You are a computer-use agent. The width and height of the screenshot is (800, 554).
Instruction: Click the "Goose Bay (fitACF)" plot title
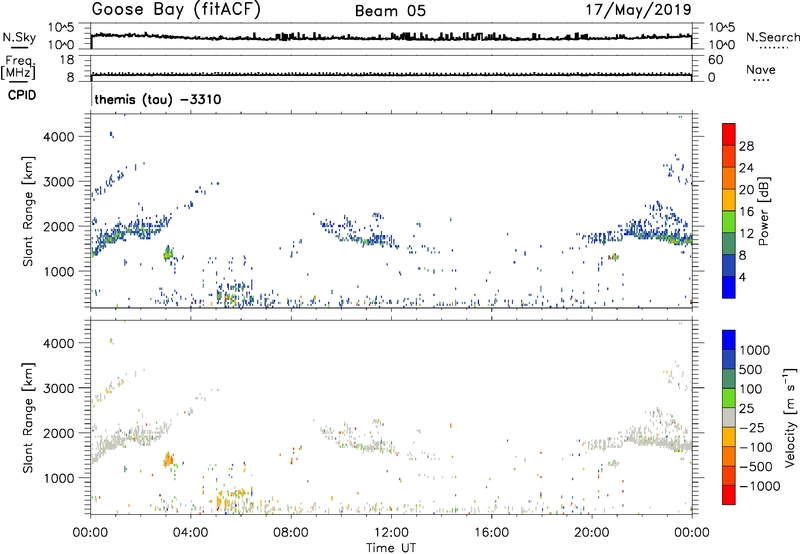tap(176, 10)
